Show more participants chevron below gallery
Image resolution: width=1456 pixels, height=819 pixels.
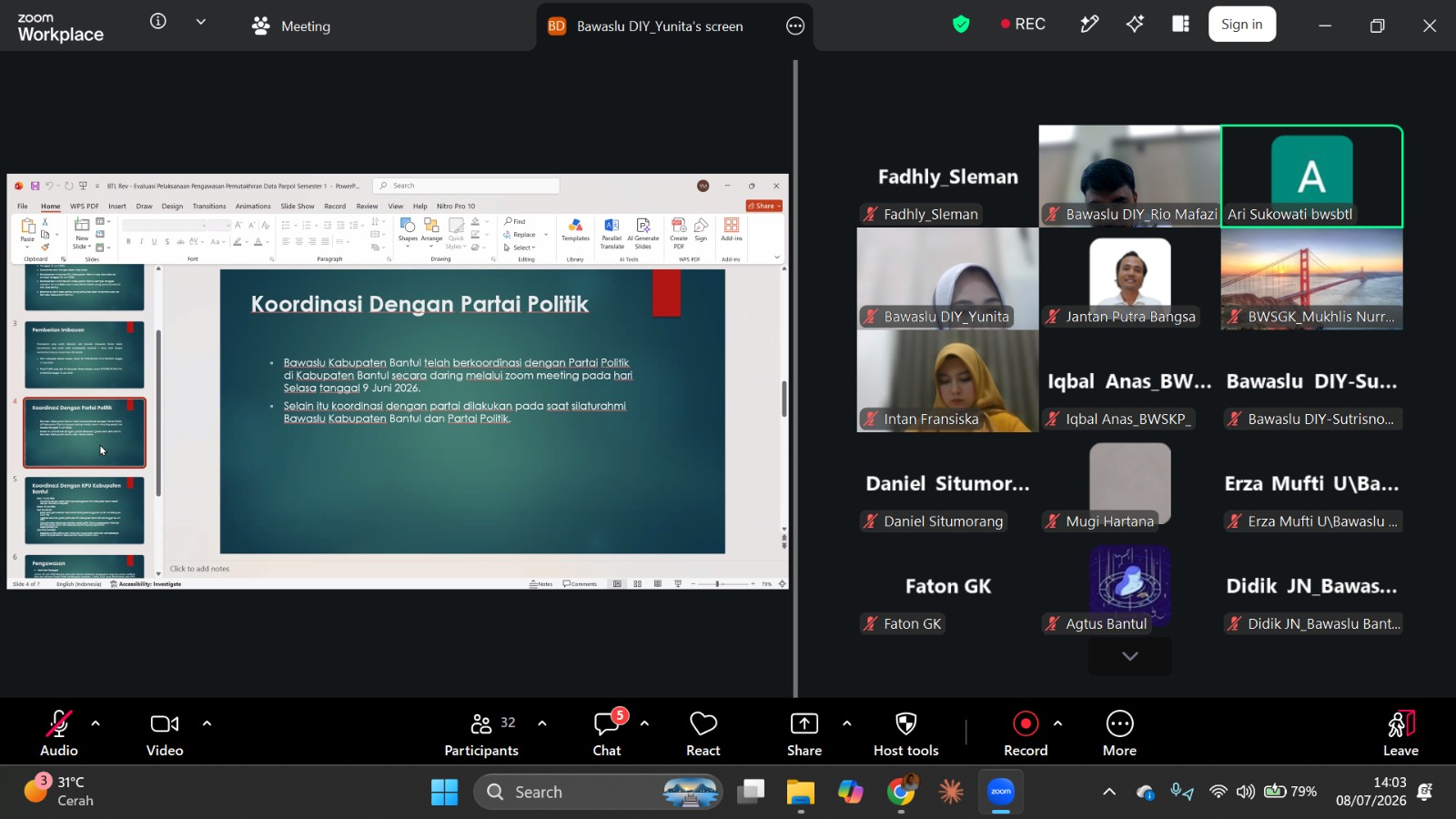tap(1130, 656)
